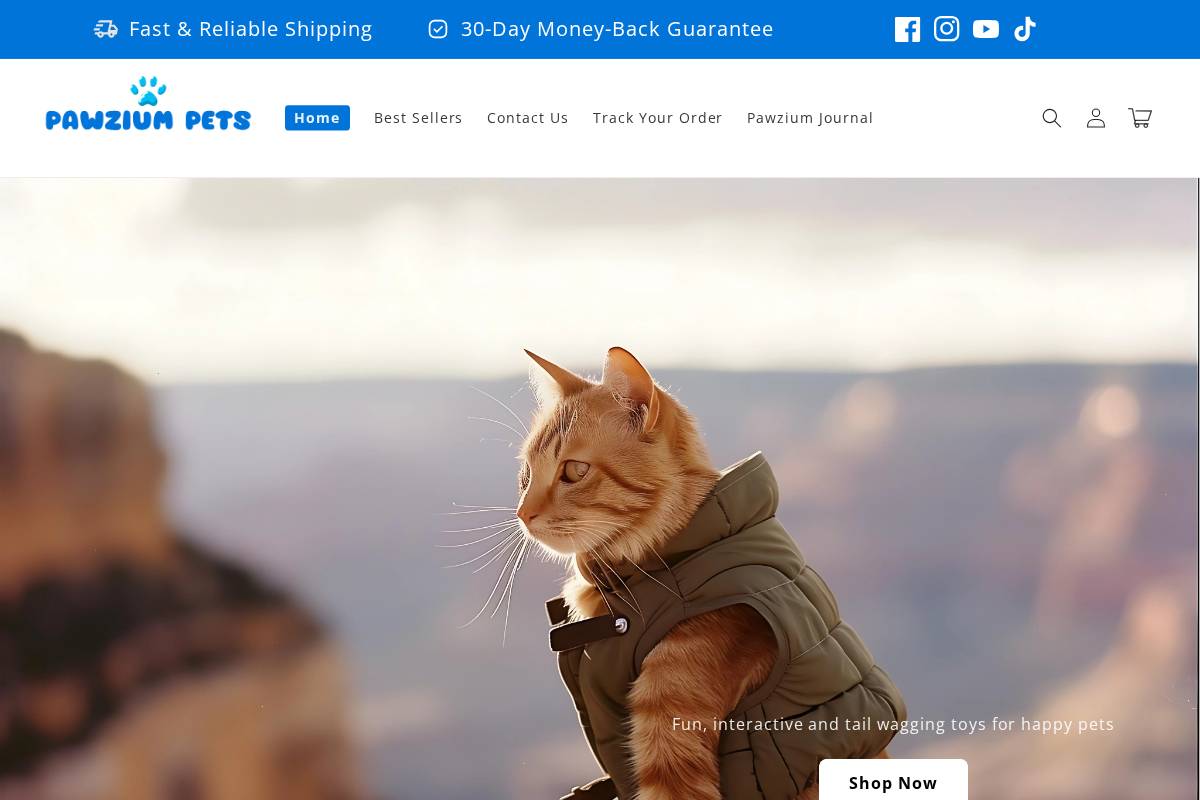Click the Fast & Reliable Shipping banner text
The height and width of the screenshot is (800, 1200).
coord(250,29)
